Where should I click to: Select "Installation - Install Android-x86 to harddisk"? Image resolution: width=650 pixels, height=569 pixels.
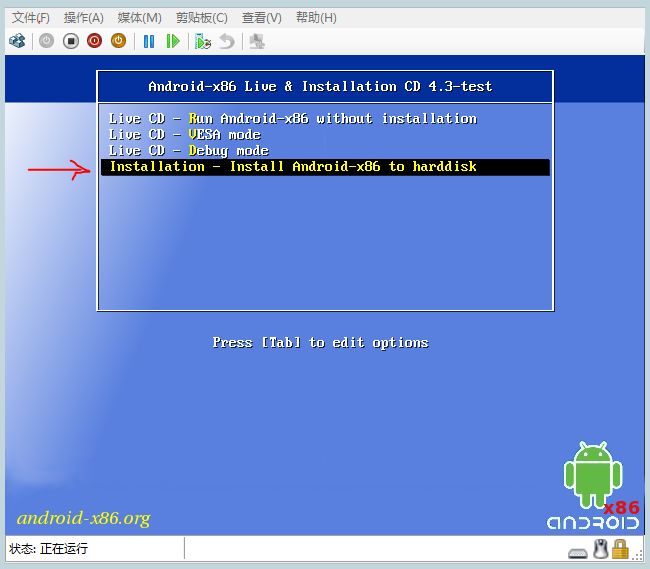[325, 167]
